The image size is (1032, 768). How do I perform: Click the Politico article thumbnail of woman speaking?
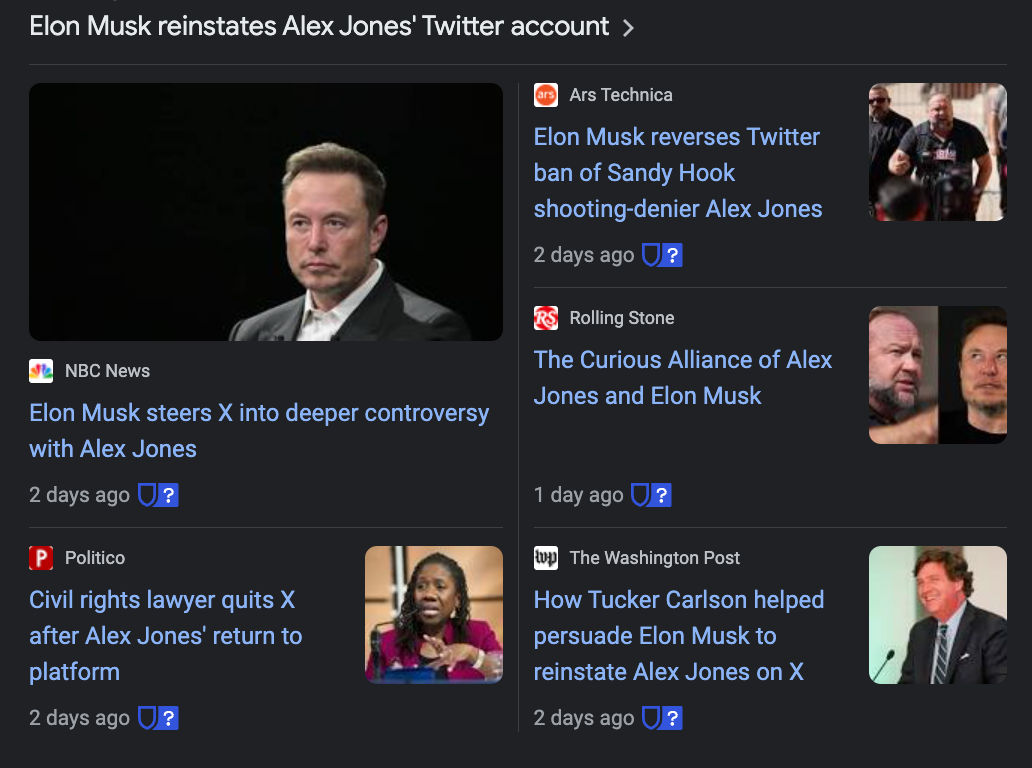pyautogui.click(x=434, y=615)
